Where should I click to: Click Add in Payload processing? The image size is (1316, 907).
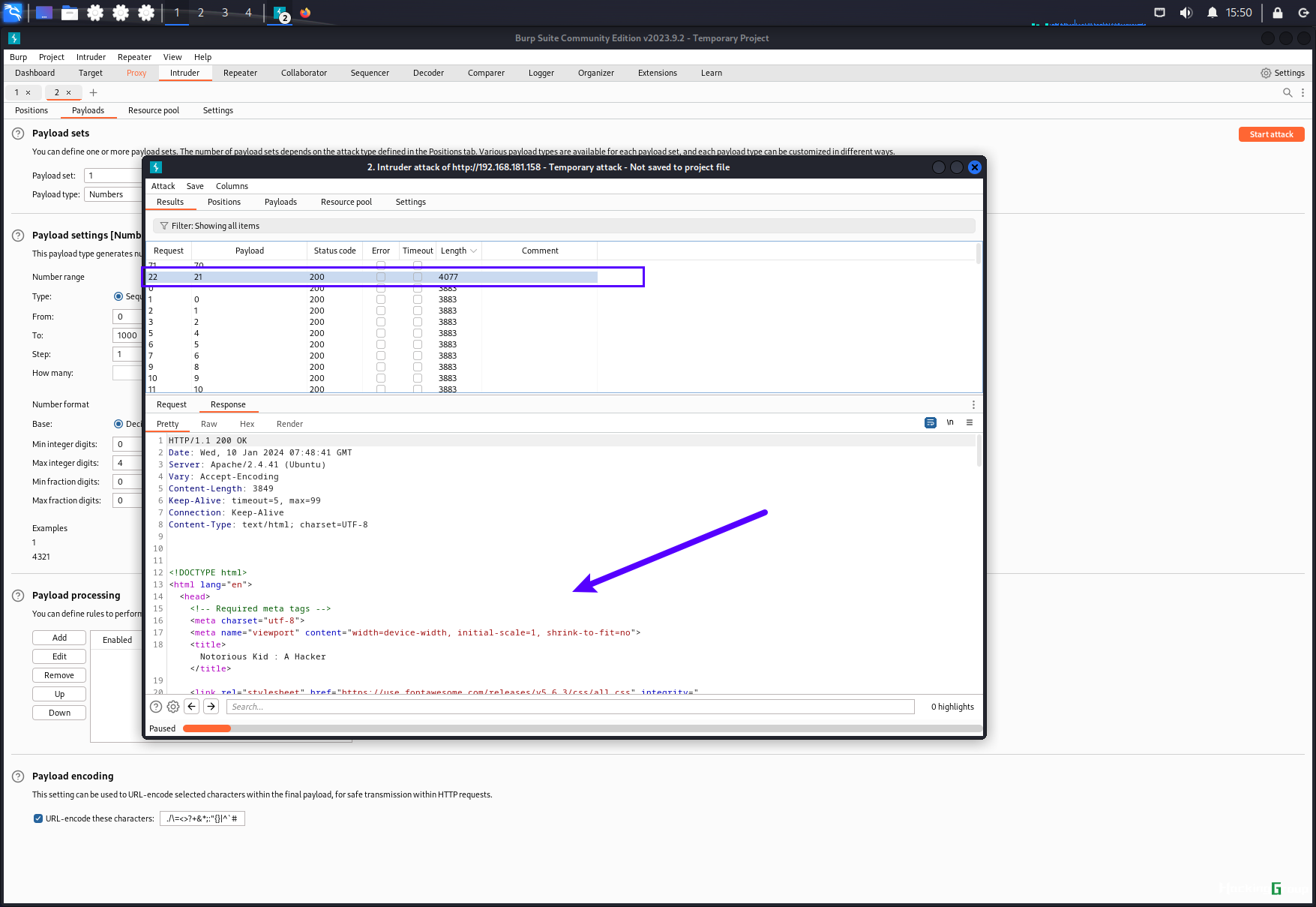pyautogui.click(x=59, y=638)
